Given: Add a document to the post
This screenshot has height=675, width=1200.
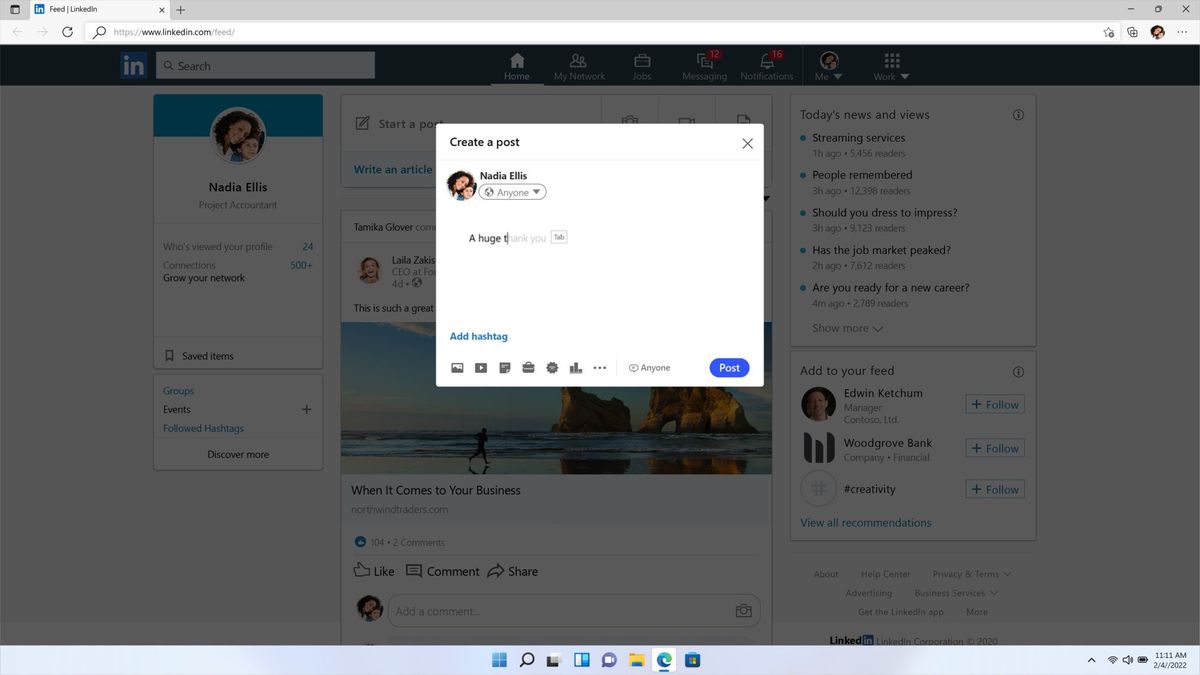Looking at the screenshot, I should tap(504, 367).
